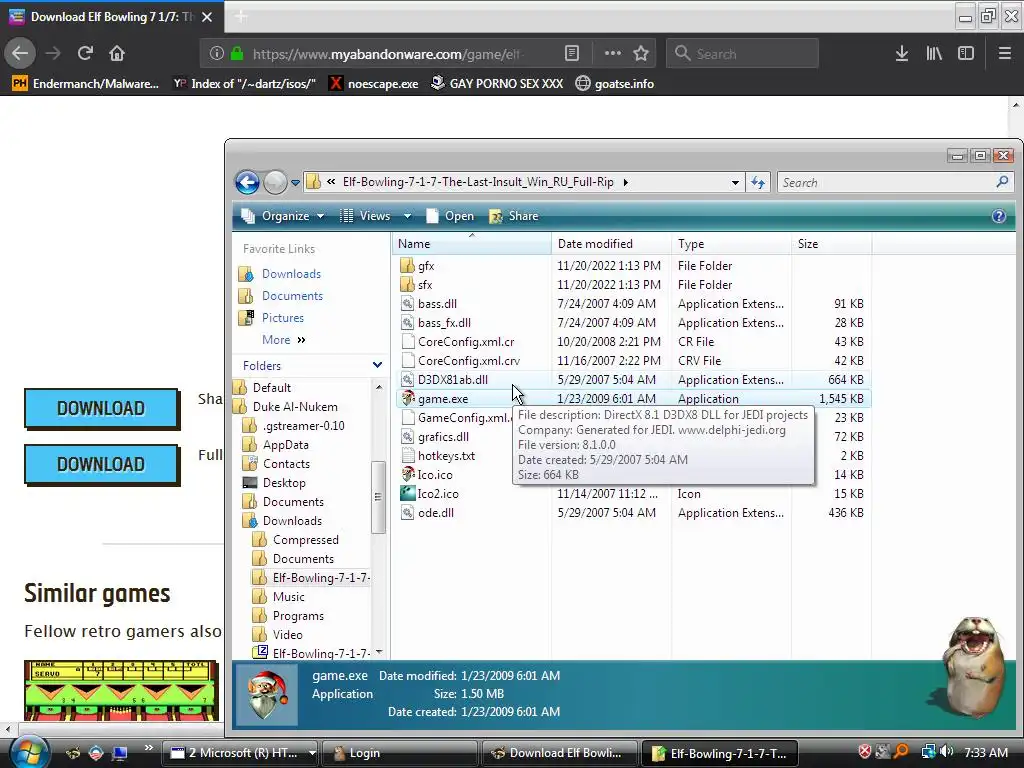The height and width of the screenshot is (768, 1024).
Task: Sort files by Type column
Action: [x=731, y=244]
